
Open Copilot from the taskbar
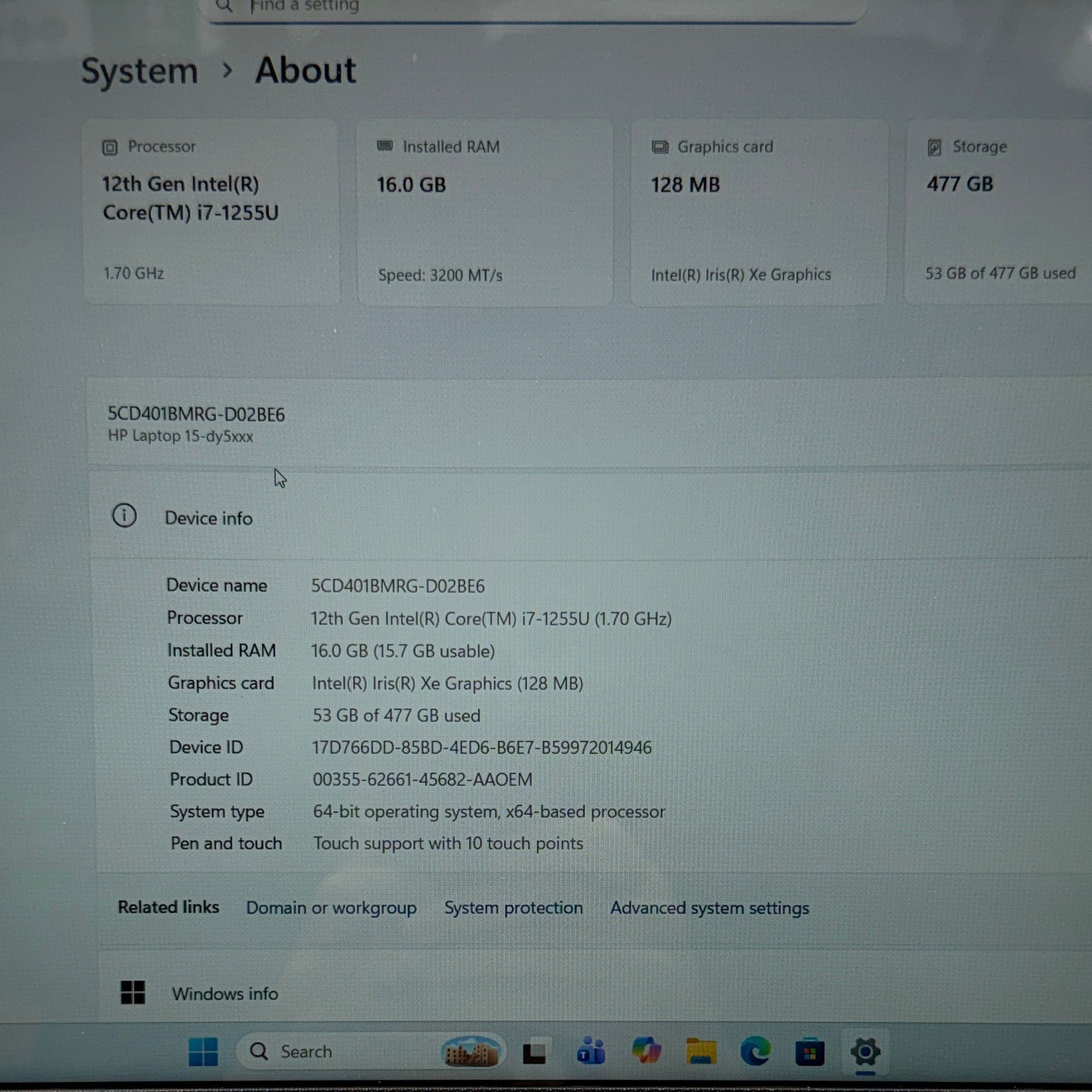click(x=646, y=1051)
